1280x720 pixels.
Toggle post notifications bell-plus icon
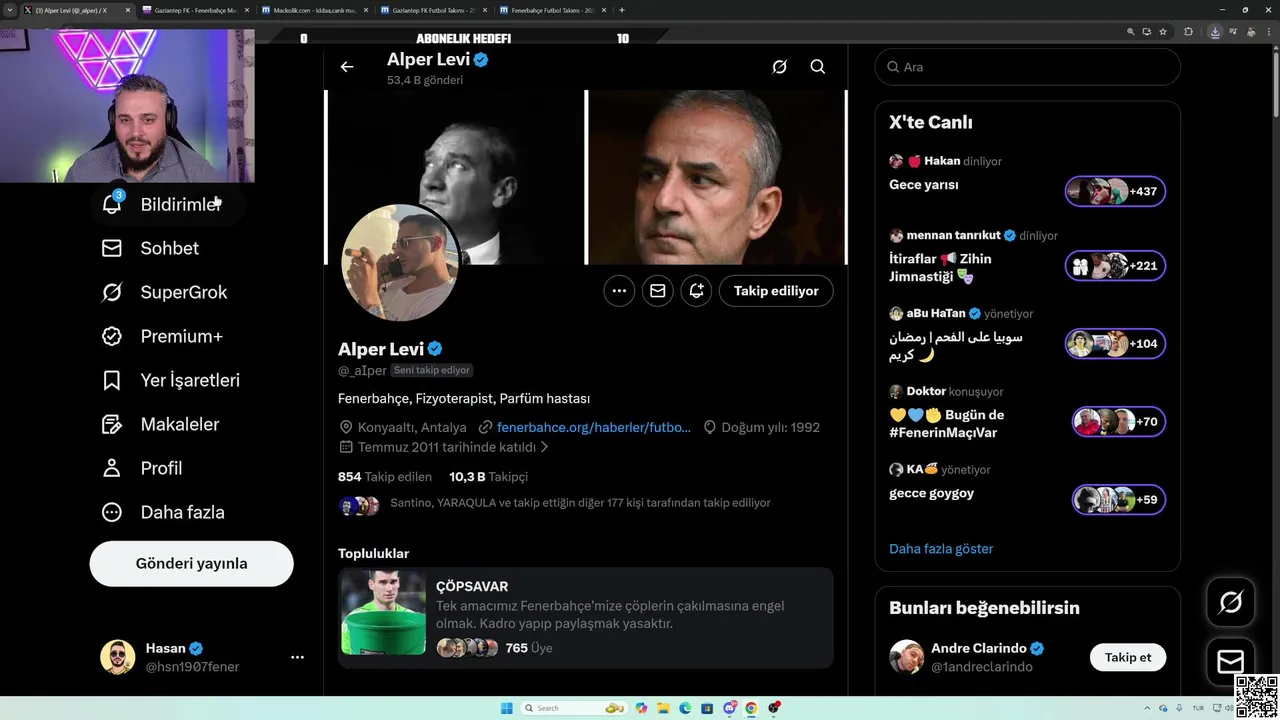coord(696,291)
